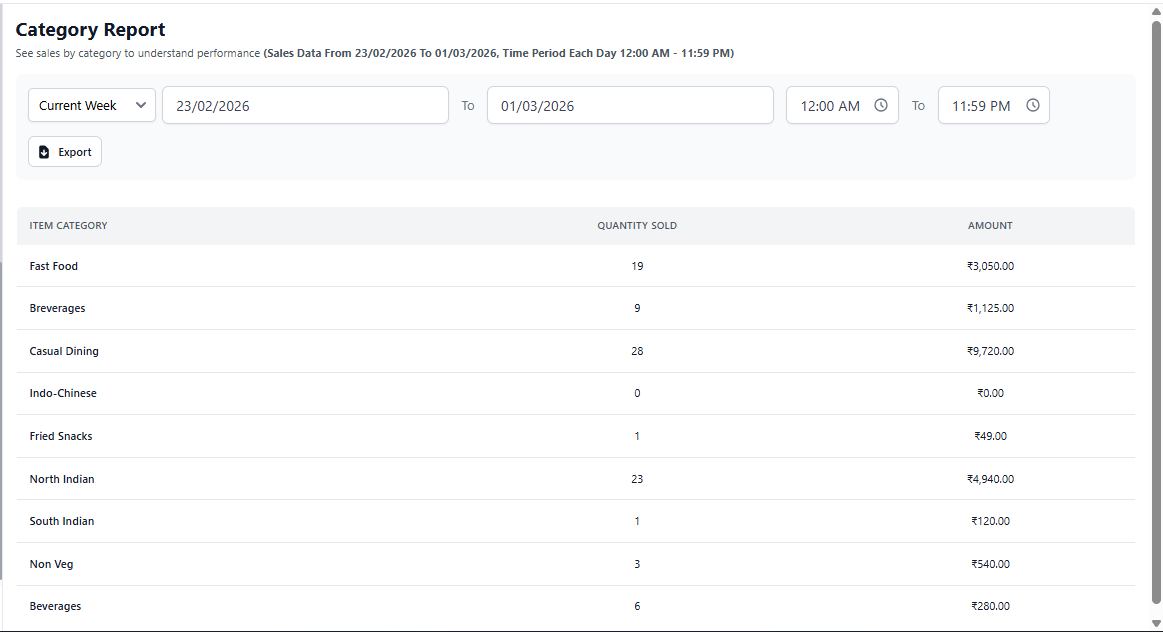This screenshot has width=1163, height=632.
Task: Select a different time period option
Action: (x=91, y=105)
